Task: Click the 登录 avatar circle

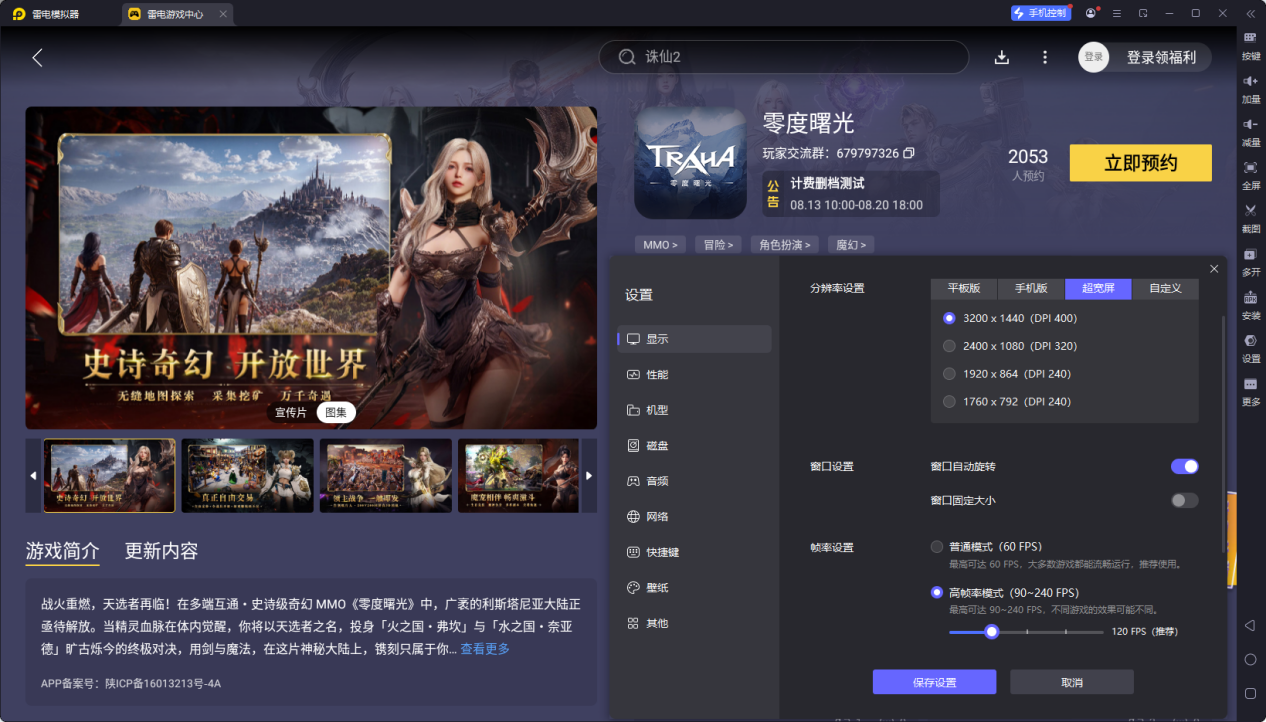Action: 1094,57
